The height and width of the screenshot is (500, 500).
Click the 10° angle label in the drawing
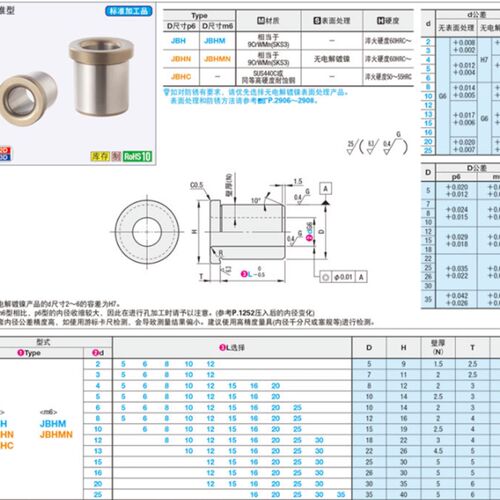point(256,201)
